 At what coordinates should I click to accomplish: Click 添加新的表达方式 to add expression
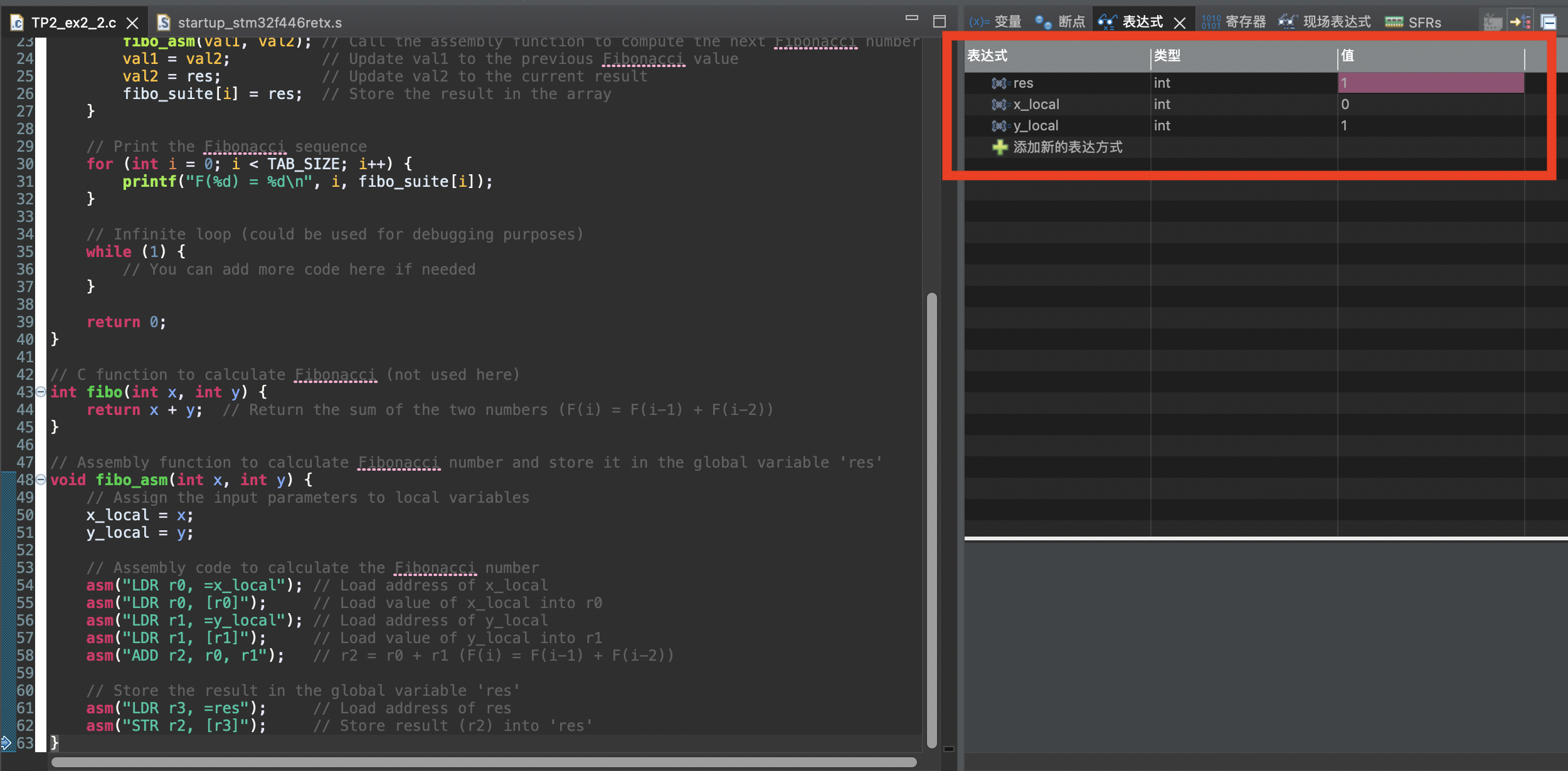[x=1067, y=147]
